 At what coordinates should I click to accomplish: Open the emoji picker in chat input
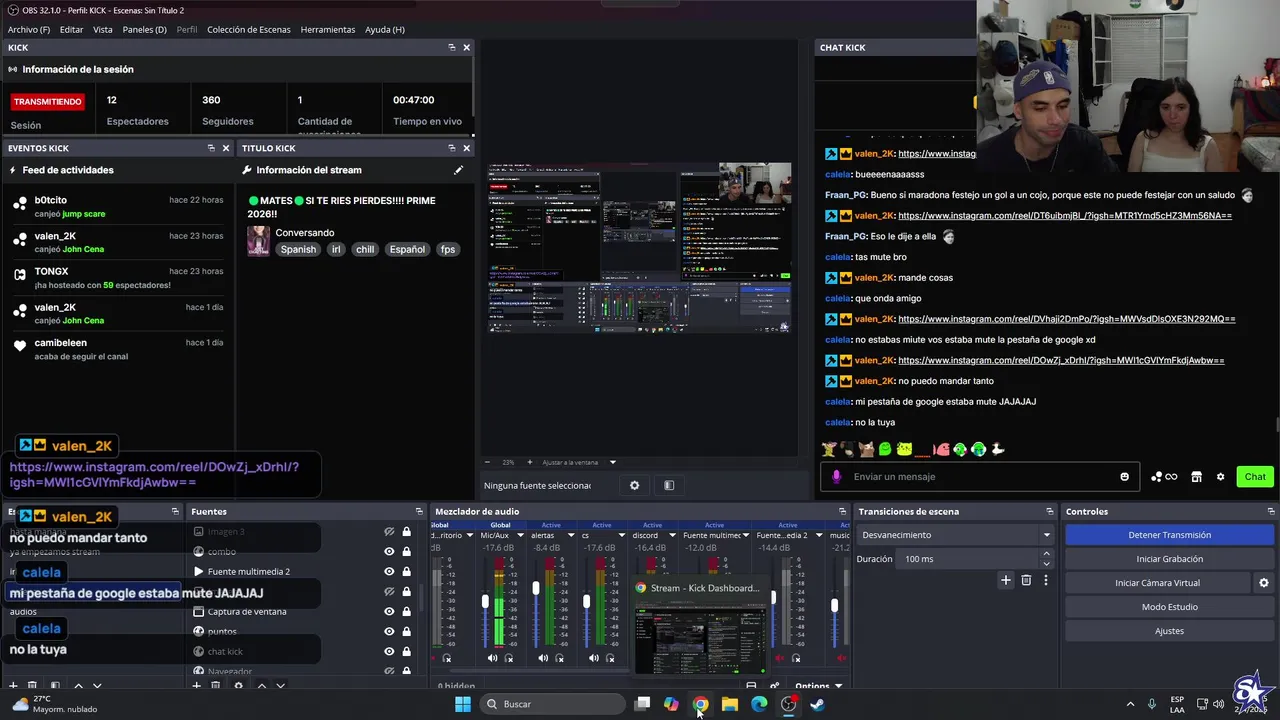[x=1124, y=477]
